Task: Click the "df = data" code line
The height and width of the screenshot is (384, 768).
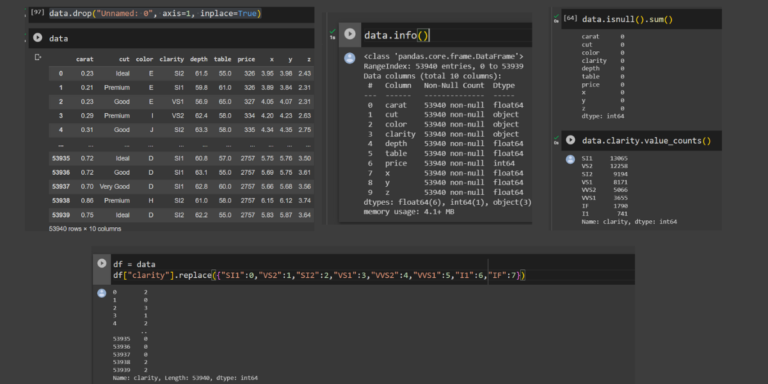Action: tap(134, 264)
